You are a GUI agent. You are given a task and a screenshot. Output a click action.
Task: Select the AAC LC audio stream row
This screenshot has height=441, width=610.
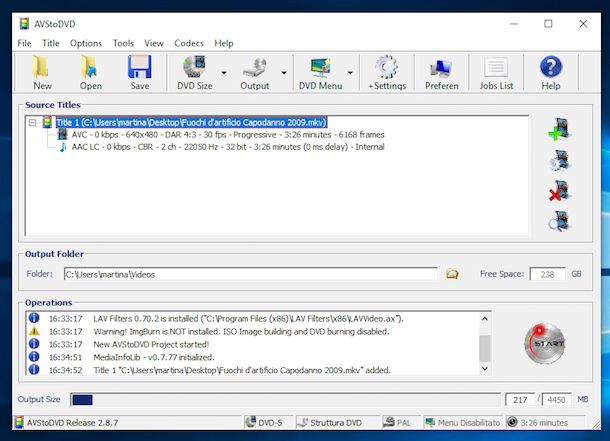pyautogui.click(x=228, y=147)
